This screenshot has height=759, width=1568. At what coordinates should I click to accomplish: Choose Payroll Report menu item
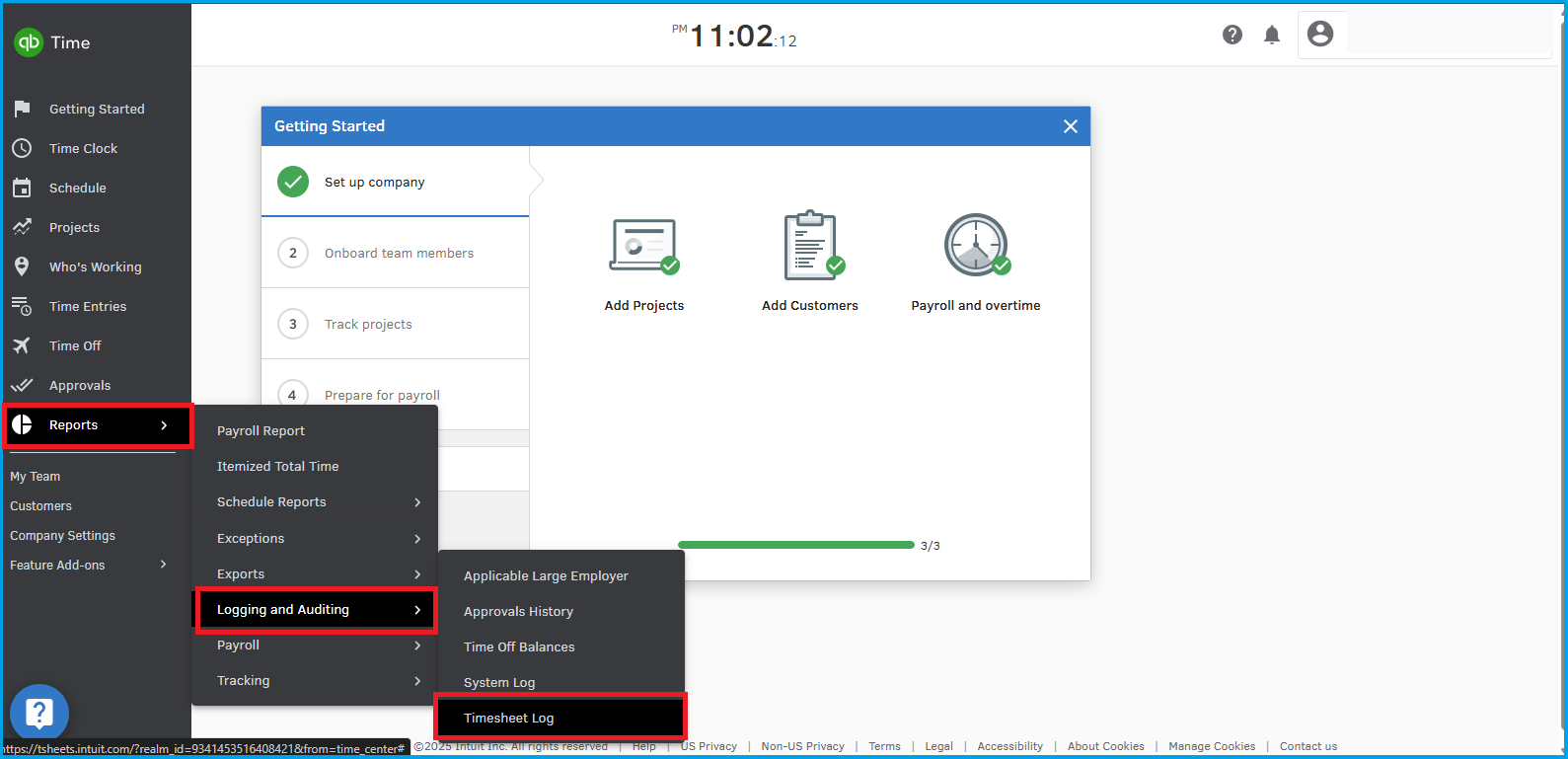coord(261,430)
